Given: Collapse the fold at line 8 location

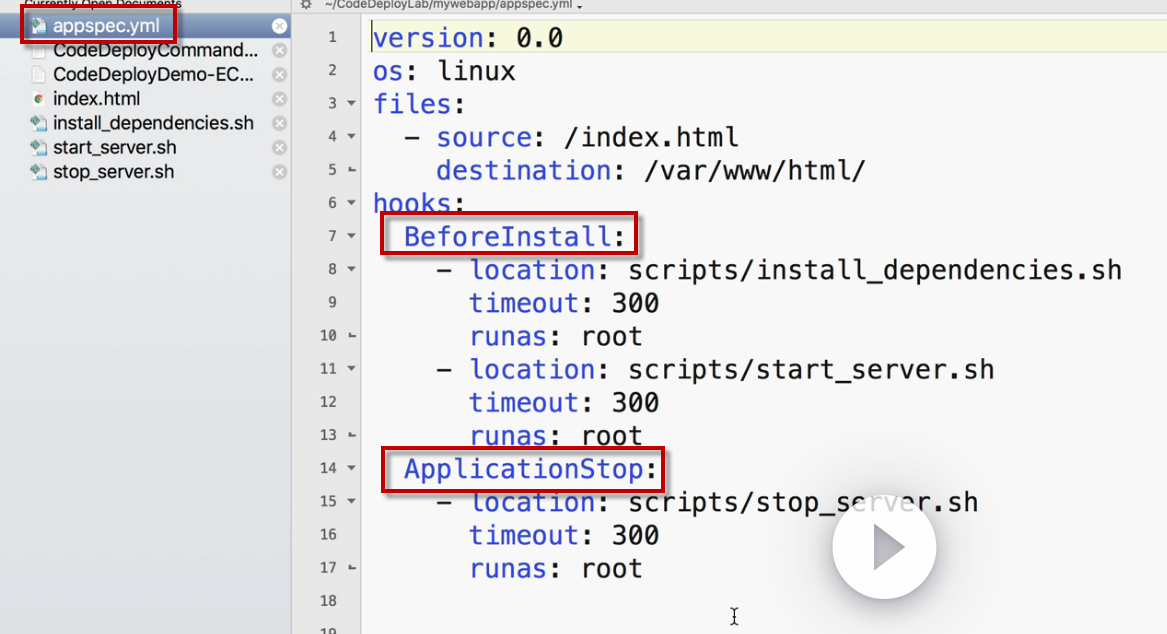Looking at the screenshot, I should pos(351,269).
